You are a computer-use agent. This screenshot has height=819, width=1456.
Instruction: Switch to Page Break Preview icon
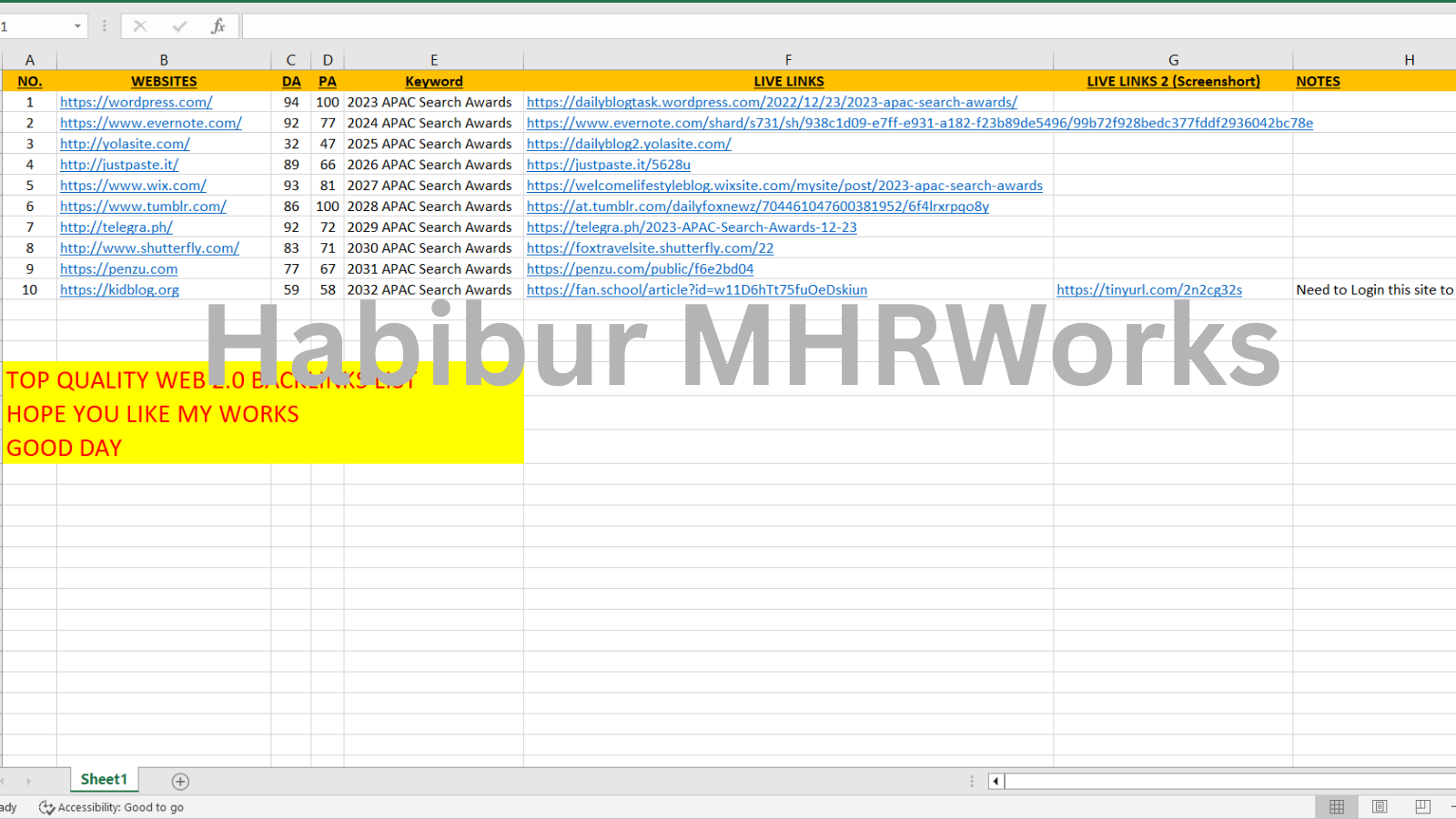click(1422, 807)
